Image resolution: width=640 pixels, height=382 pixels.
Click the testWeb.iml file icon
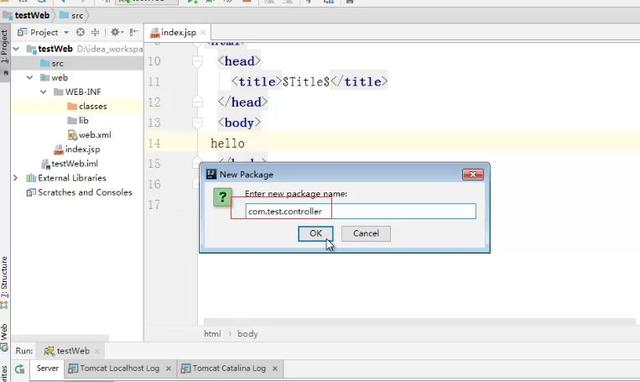(x=45, y=164)
